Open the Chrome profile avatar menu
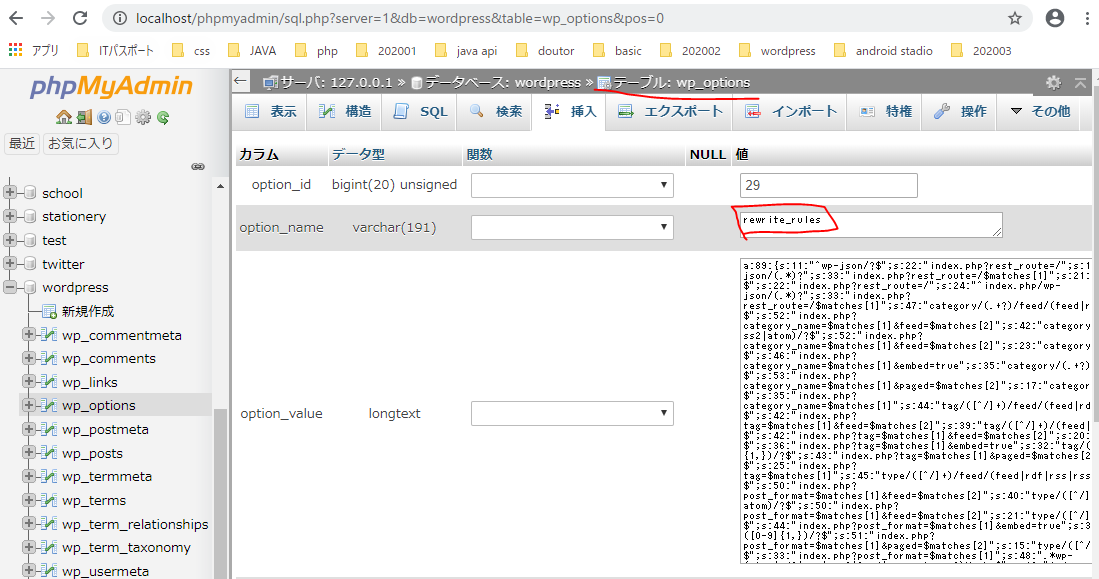Screen dimensions: 1099x579 (x=1054, y=18)
